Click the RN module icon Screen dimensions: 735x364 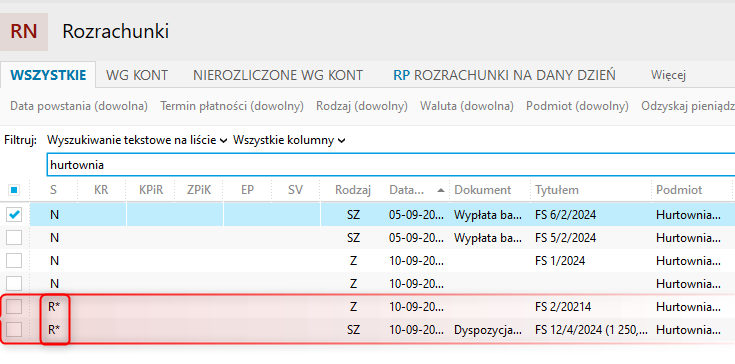(24, 32)
